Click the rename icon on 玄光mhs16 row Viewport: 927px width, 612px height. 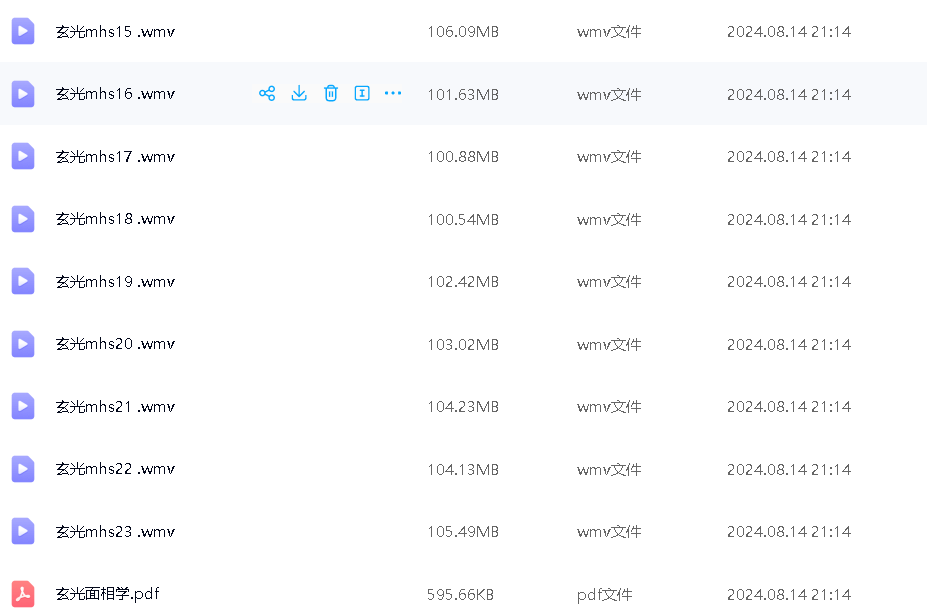362,94
